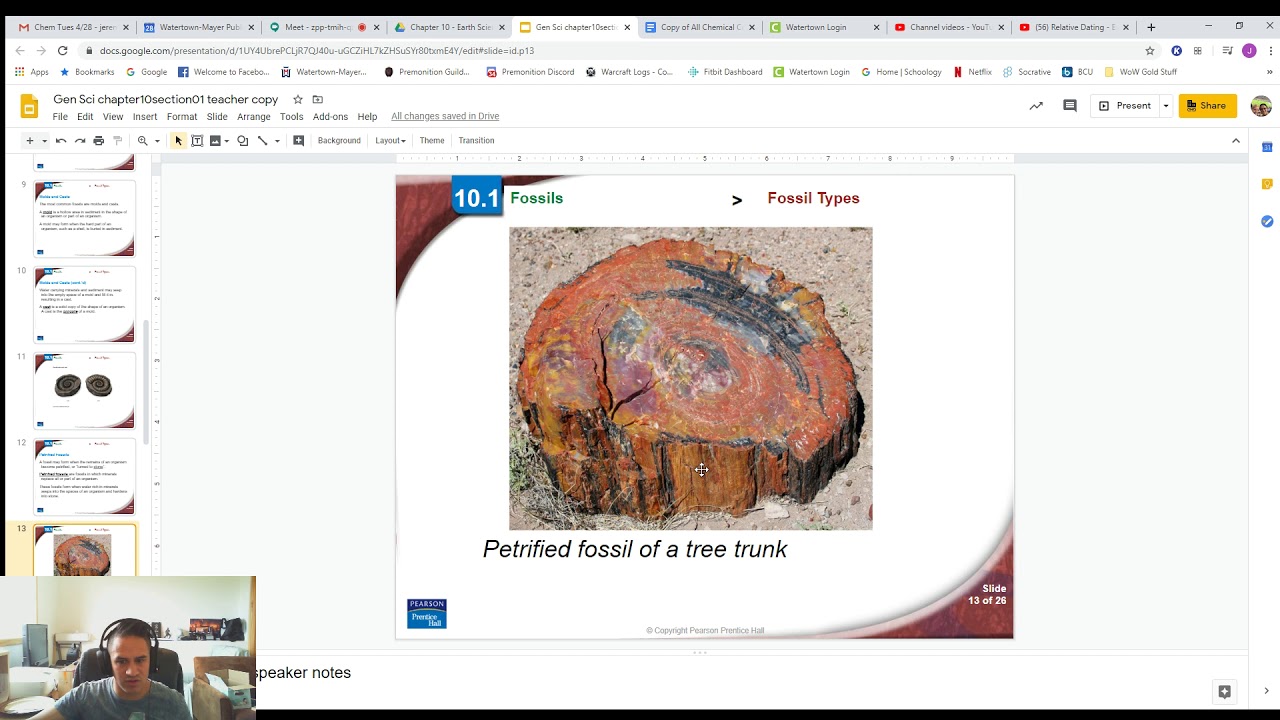
Task: Click the presentation title text
Action: [166, 100]
